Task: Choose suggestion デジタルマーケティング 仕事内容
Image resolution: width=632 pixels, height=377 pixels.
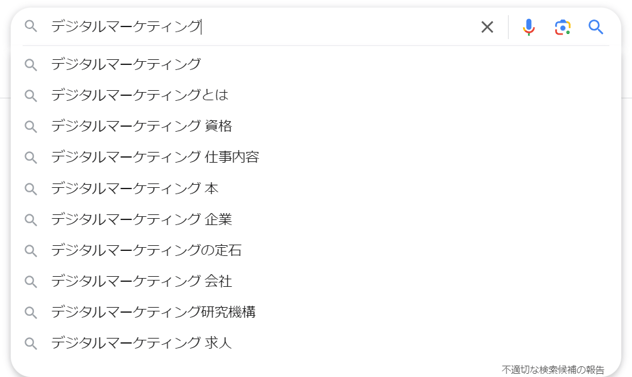Action: click(x=316, y=157)
